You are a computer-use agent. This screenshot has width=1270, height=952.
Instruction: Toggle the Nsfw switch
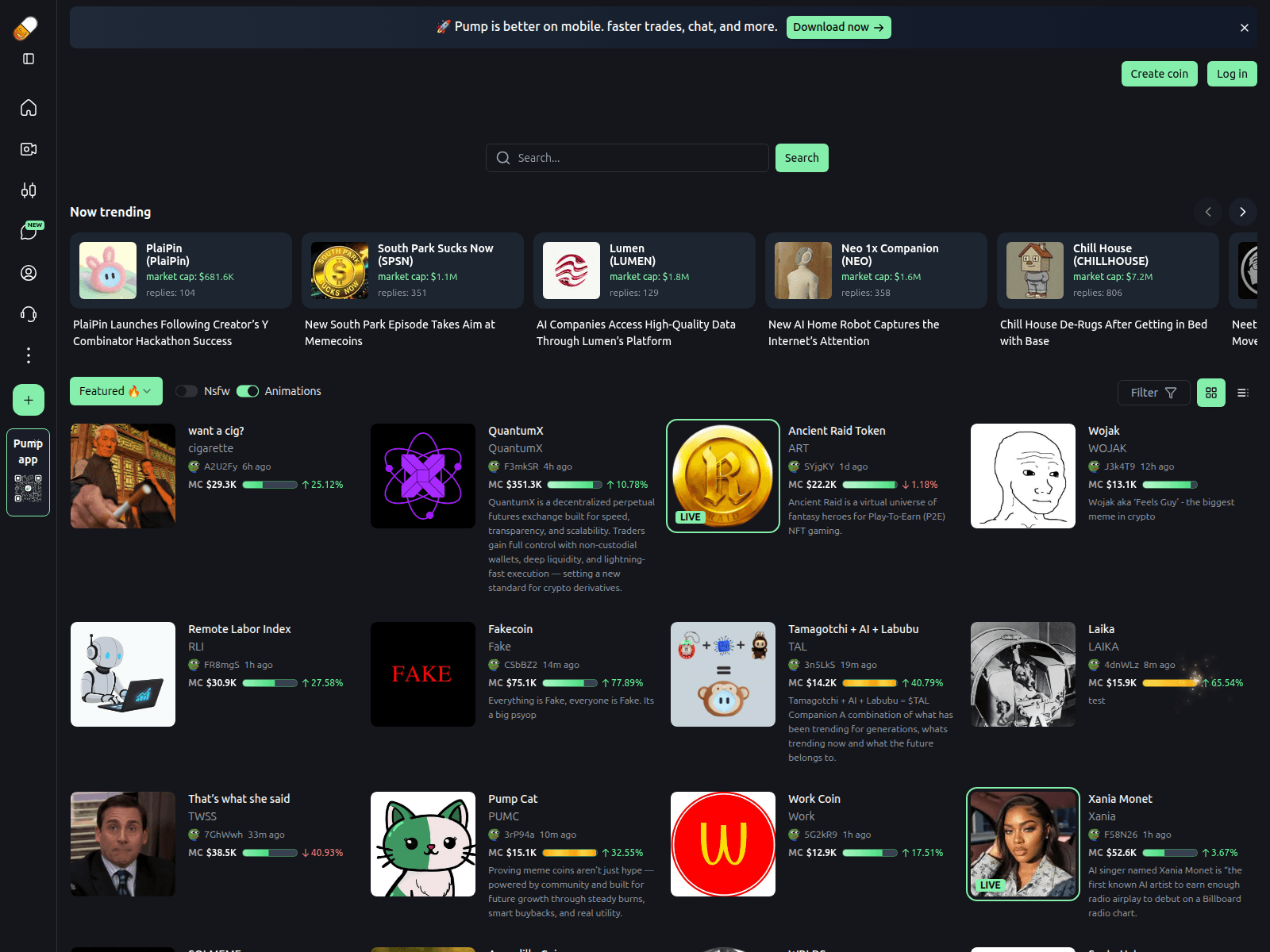pyautogui.click(x=187, y=391)
